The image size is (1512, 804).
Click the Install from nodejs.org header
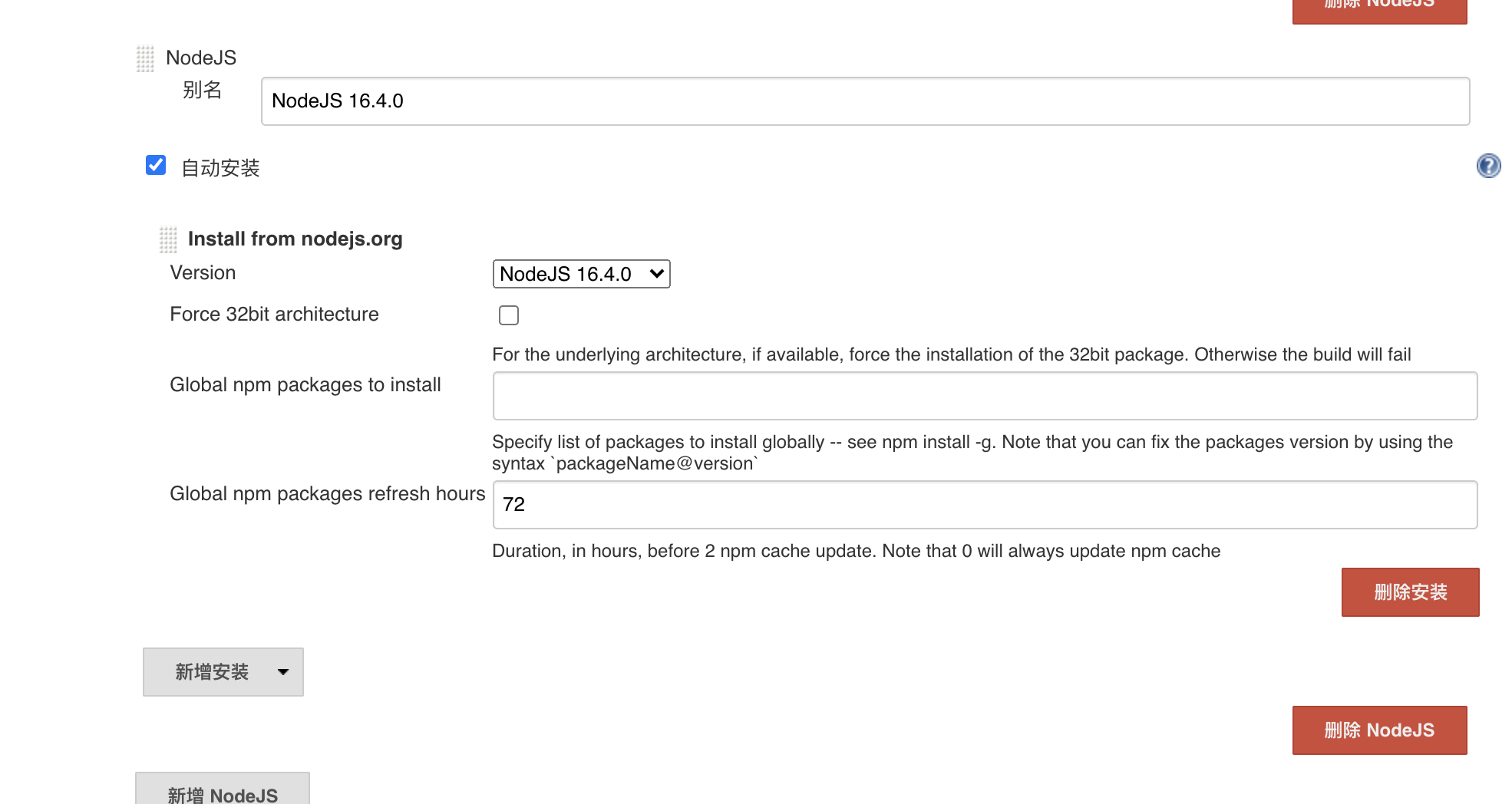[293, 239]
